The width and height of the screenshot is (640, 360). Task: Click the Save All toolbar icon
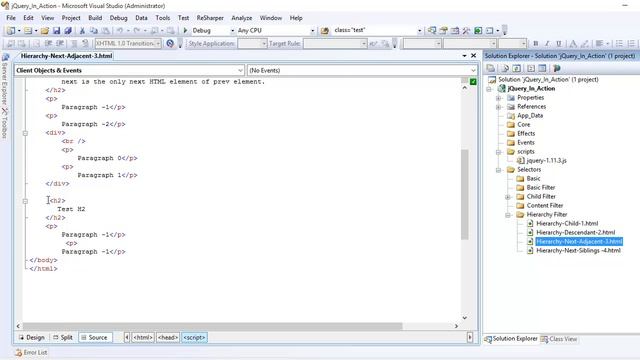(x=68, y=31)
